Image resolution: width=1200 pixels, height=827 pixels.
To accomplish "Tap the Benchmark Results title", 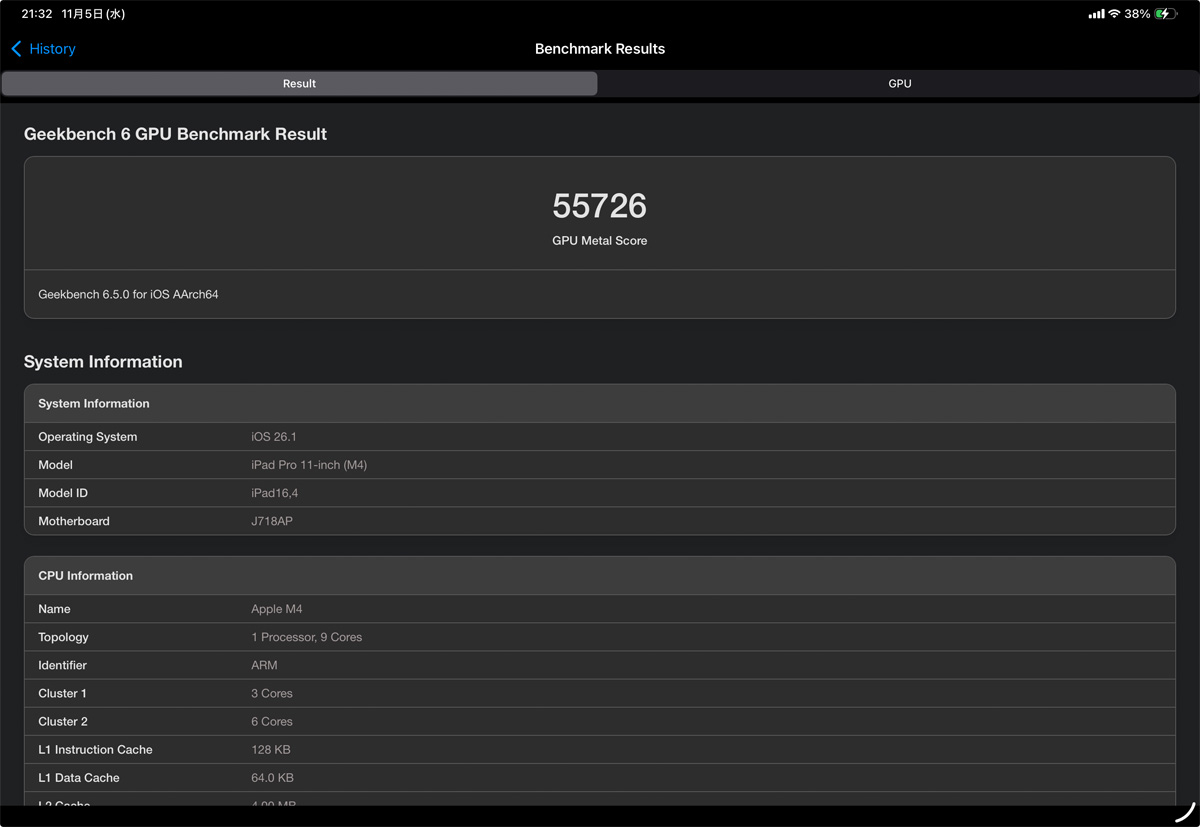I will tap(599, 49).
